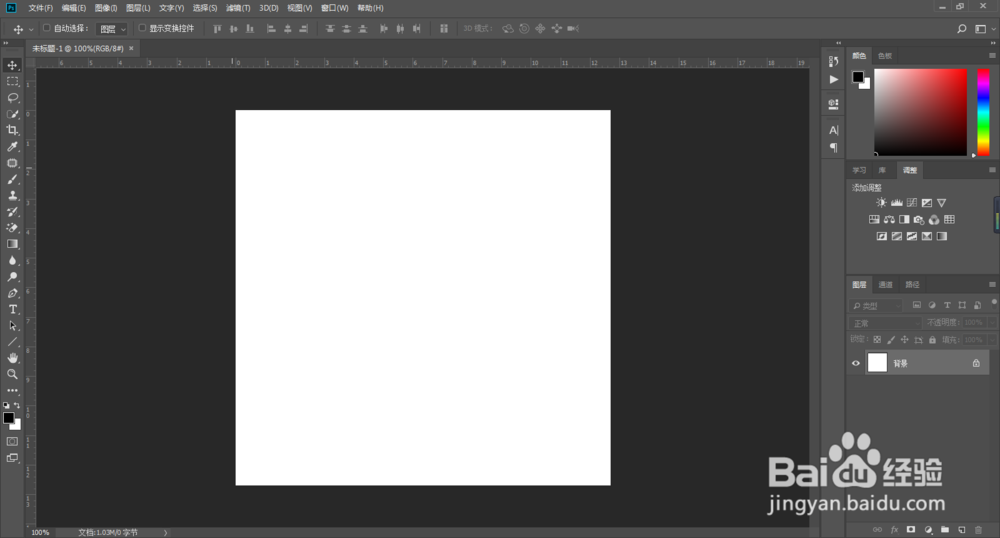1000x538 pixels.
Task: Open layer style fx menu
Action: tap(894, 530)
